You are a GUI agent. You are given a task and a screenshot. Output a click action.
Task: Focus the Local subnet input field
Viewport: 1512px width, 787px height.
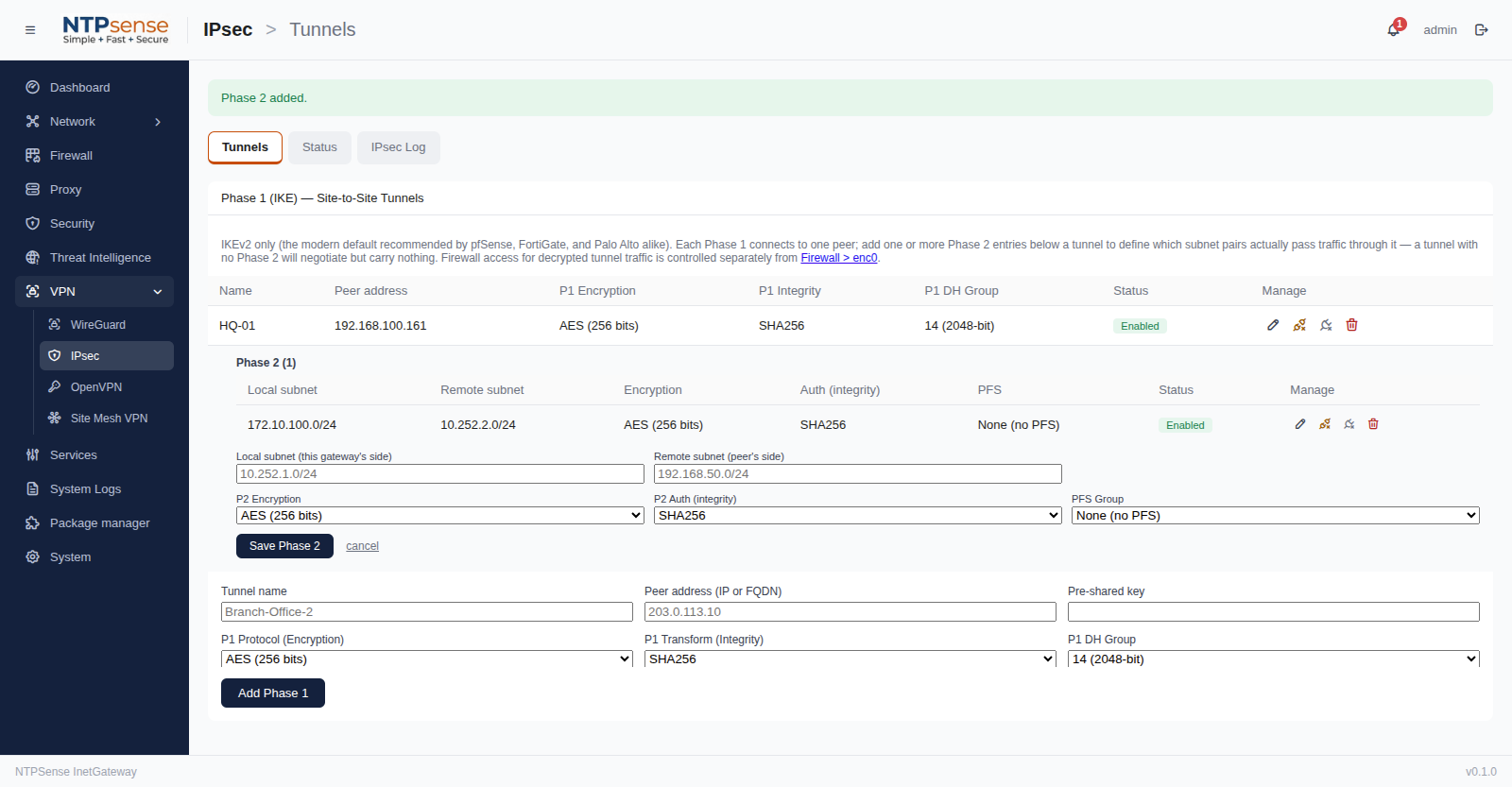pyautogui.click(x=440, y=474)
